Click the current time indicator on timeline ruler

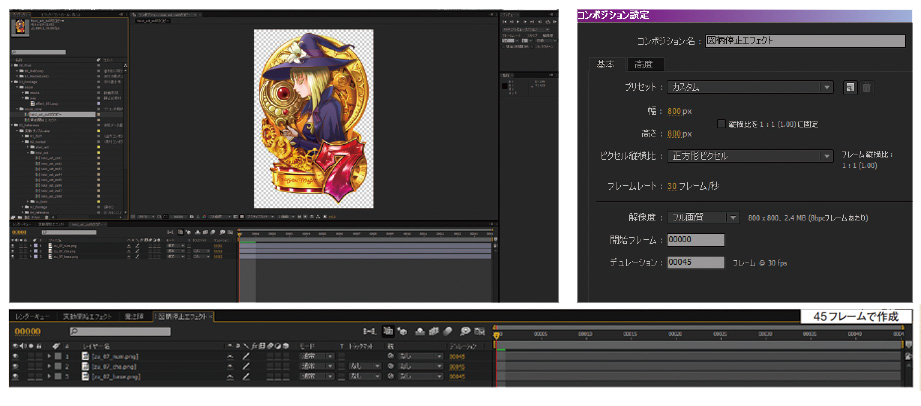pos(496,335)
